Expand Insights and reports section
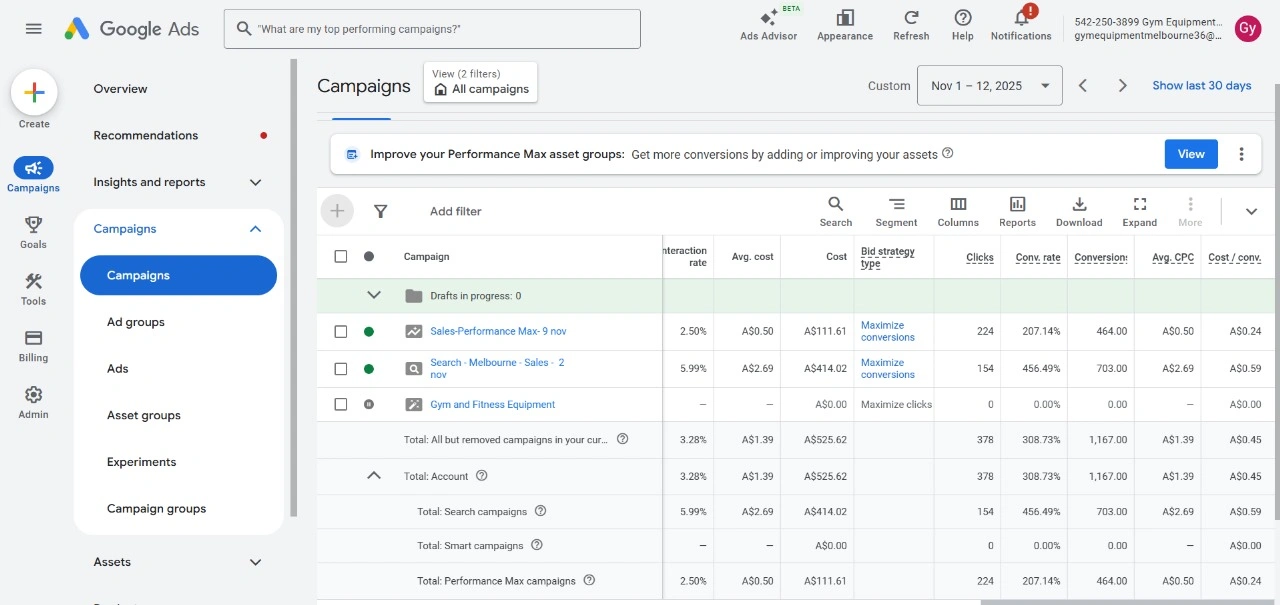Image resolution: width=1280 pixels, height=605 pixels. pos(255,182)
